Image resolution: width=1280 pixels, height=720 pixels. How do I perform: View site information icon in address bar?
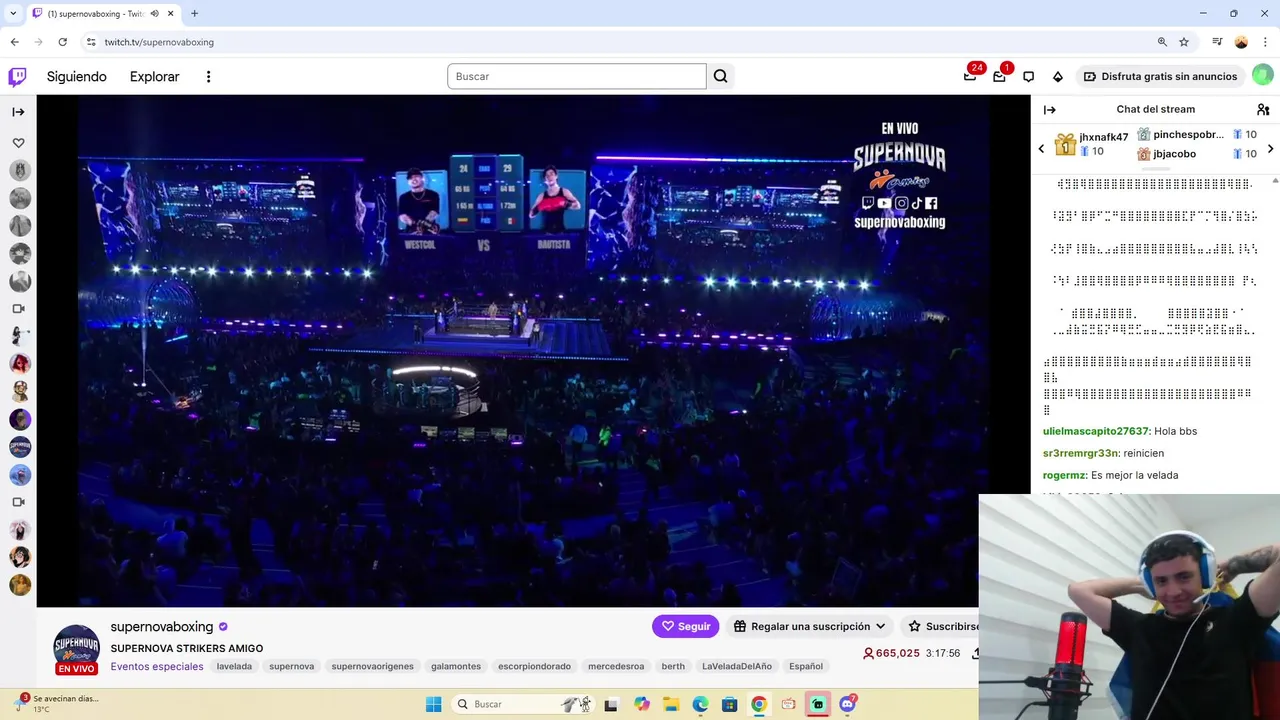(91, 42)
